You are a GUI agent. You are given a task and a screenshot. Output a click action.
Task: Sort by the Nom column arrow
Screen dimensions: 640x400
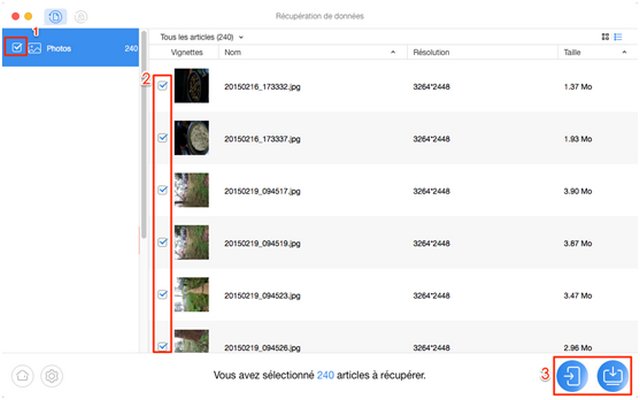392,51
